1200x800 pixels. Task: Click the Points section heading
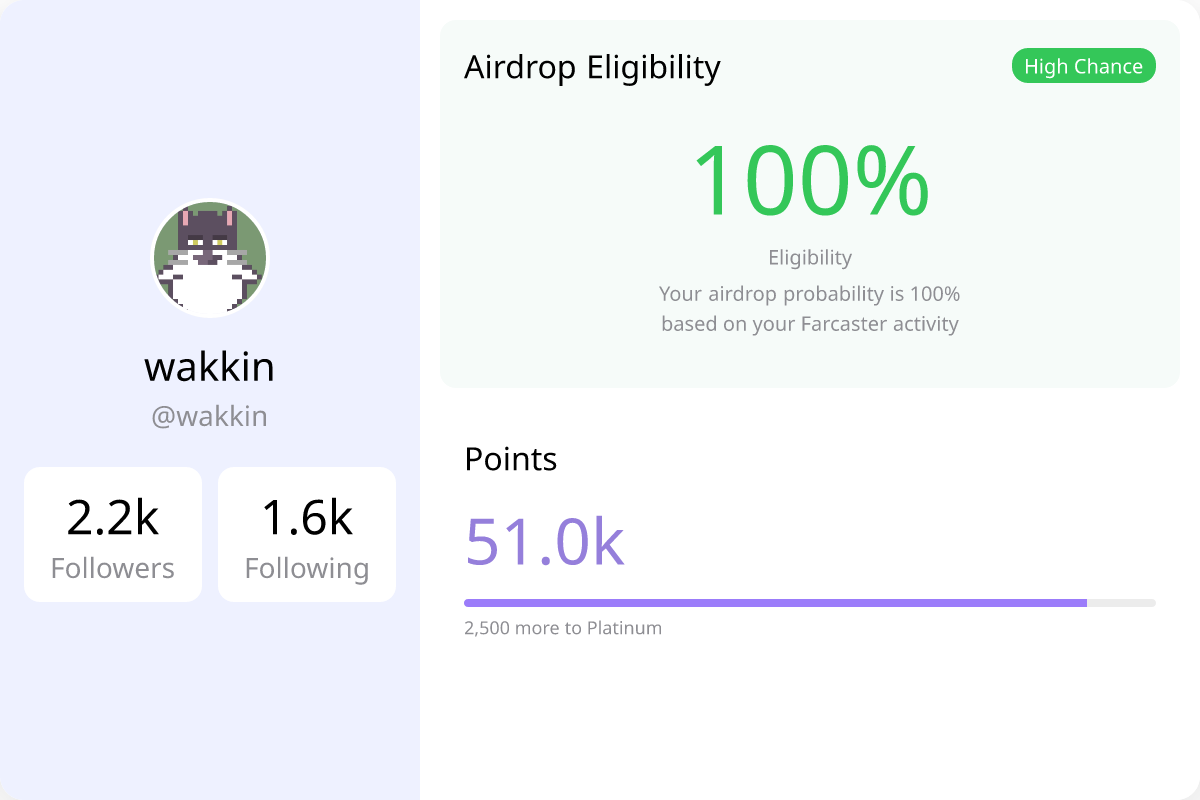[511, 459]
